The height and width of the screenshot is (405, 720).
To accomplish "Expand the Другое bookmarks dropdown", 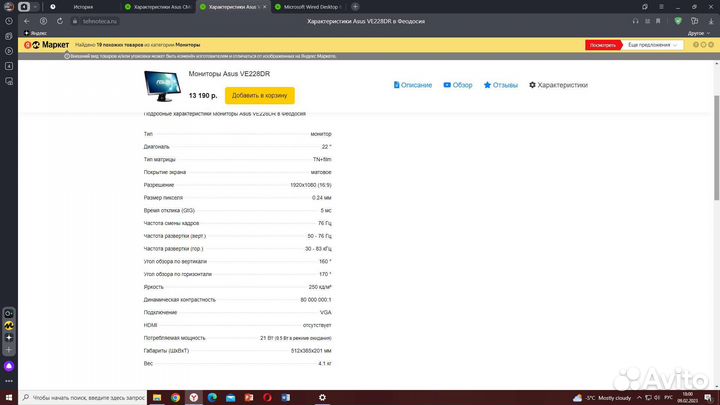I will [699, 33].
